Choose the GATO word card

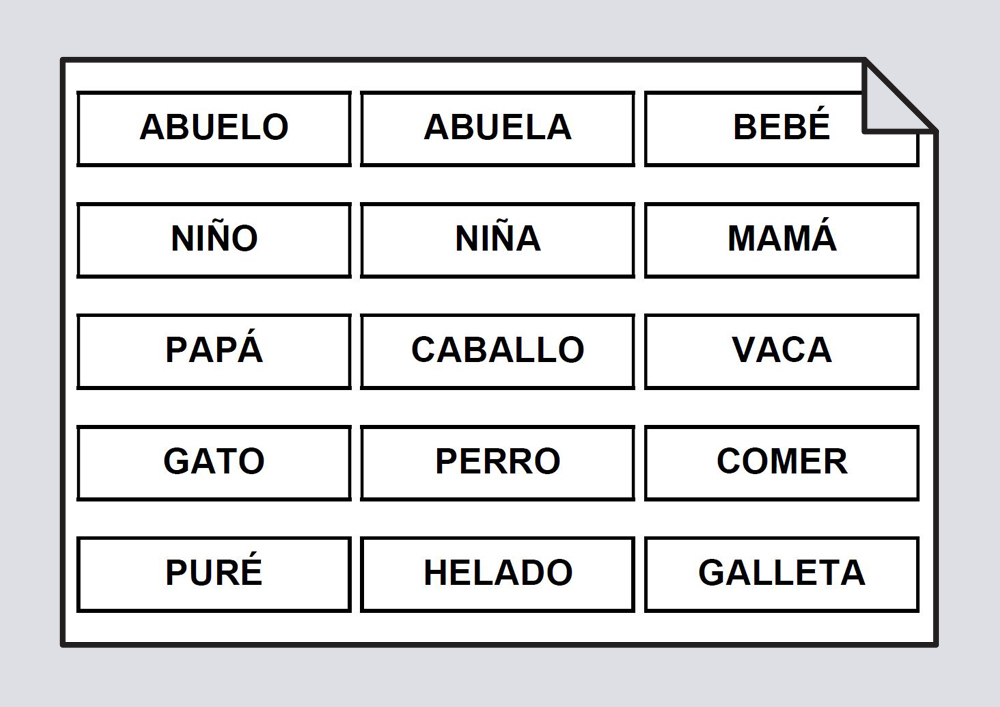click(214, 463)
